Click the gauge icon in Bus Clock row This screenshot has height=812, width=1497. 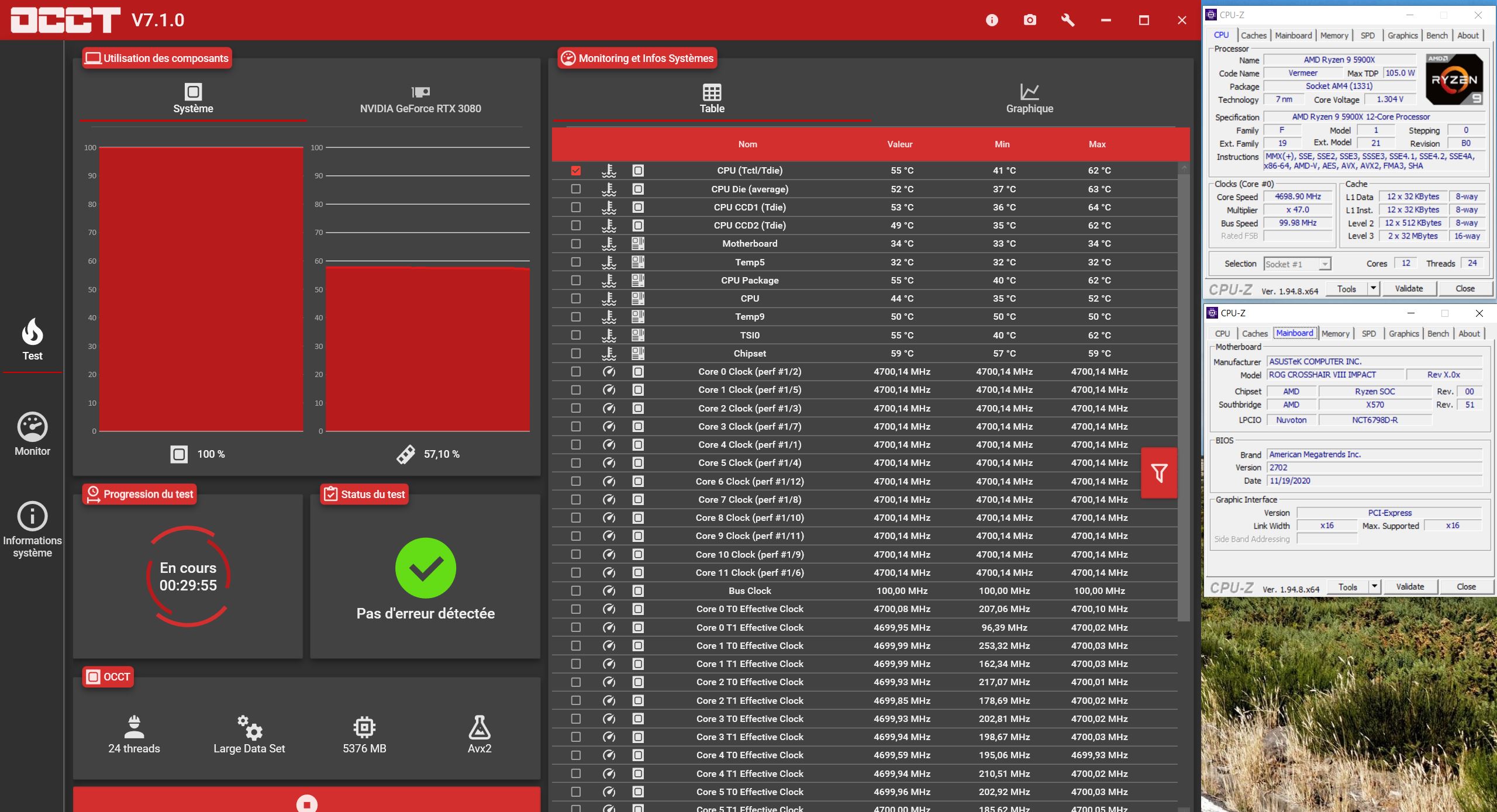[609, 591]
